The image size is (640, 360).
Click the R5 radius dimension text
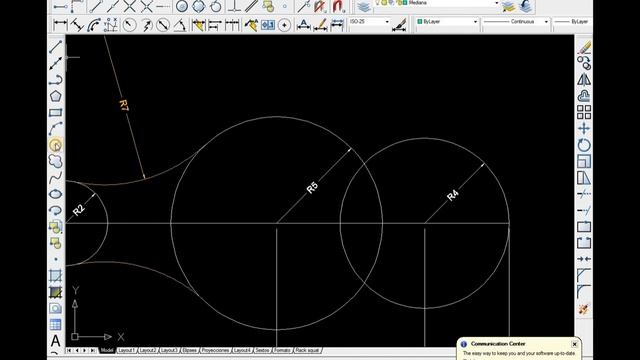tap(312, 187)
